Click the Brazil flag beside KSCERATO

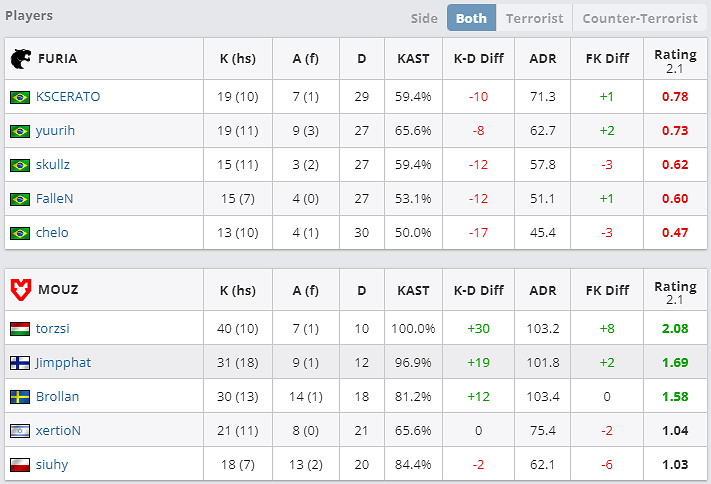[x=19, y=97]
